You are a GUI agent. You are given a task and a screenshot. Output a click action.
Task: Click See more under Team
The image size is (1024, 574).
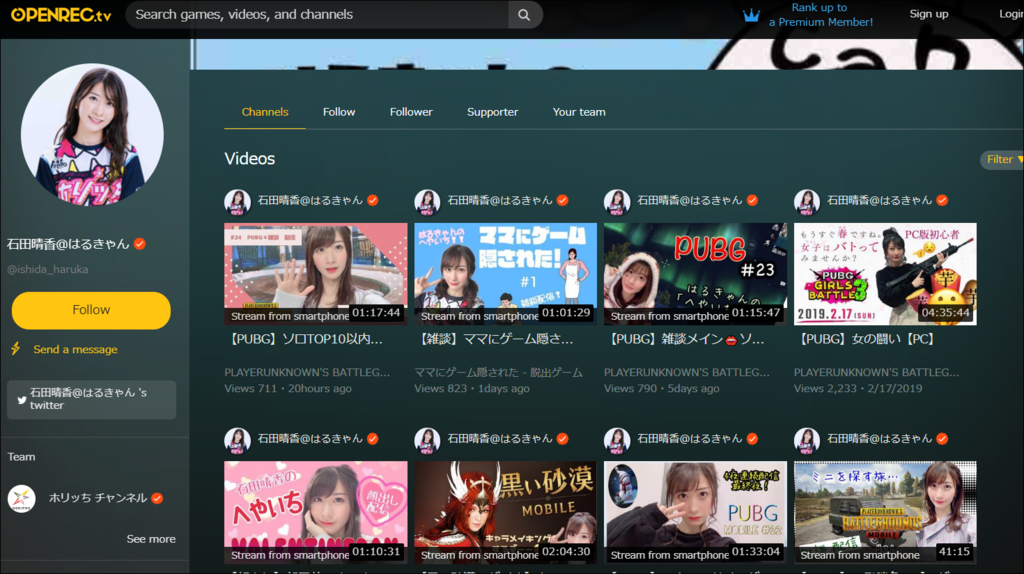coord(151,539)
